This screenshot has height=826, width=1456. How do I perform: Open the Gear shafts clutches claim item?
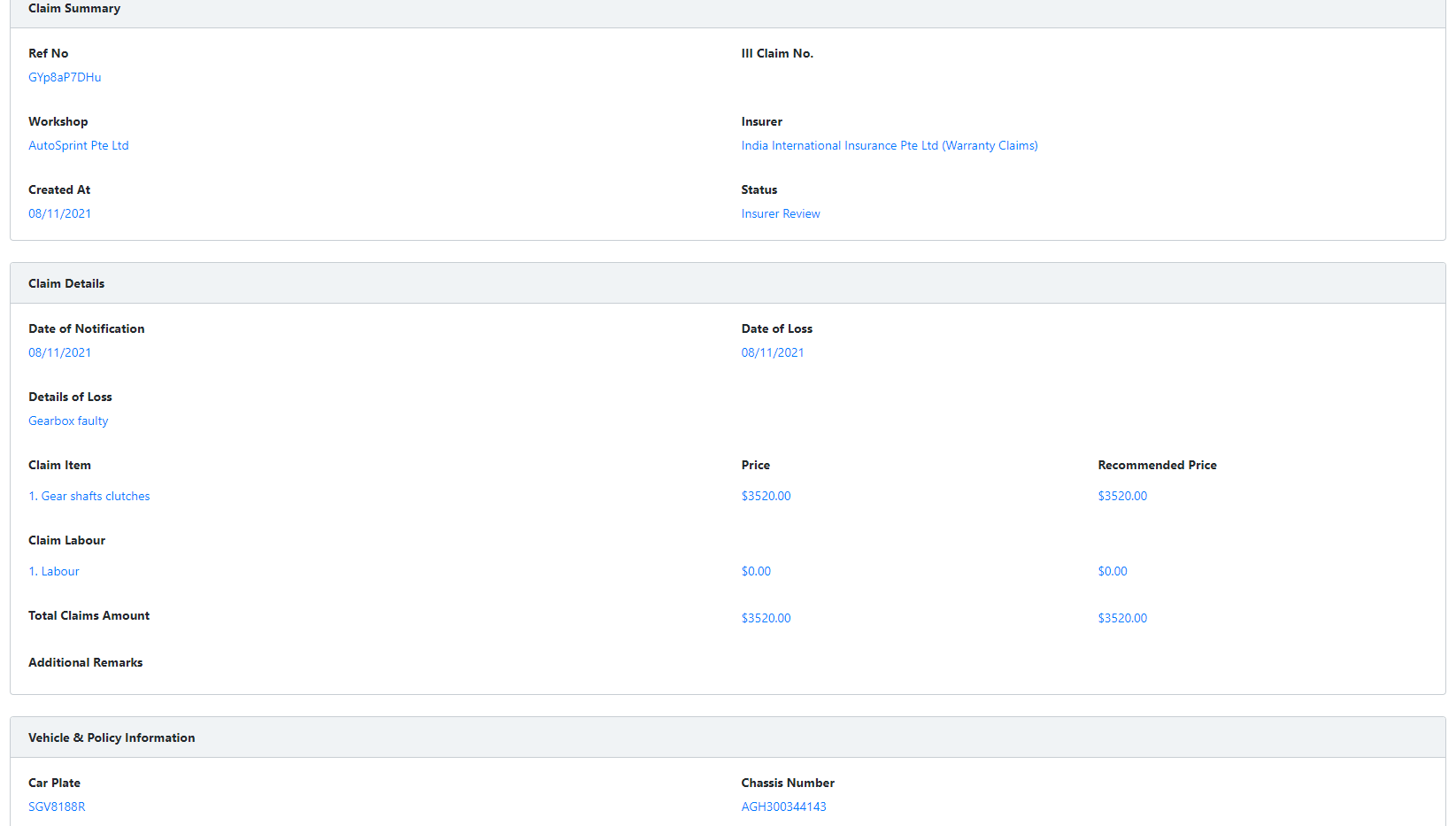(x=89, y=496)
